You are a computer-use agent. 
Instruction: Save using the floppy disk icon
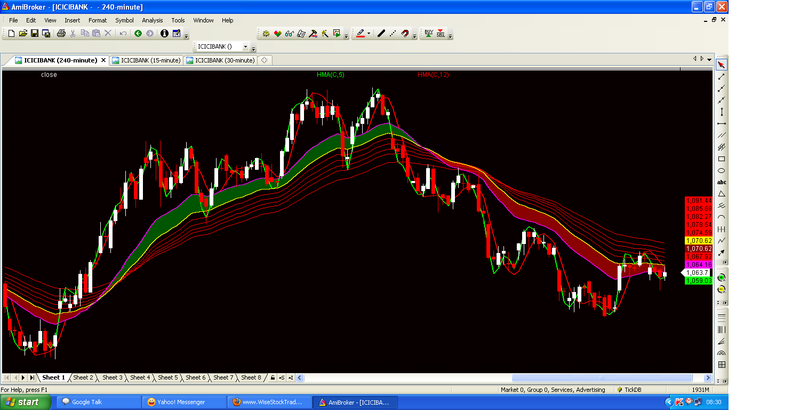[35, 33]
